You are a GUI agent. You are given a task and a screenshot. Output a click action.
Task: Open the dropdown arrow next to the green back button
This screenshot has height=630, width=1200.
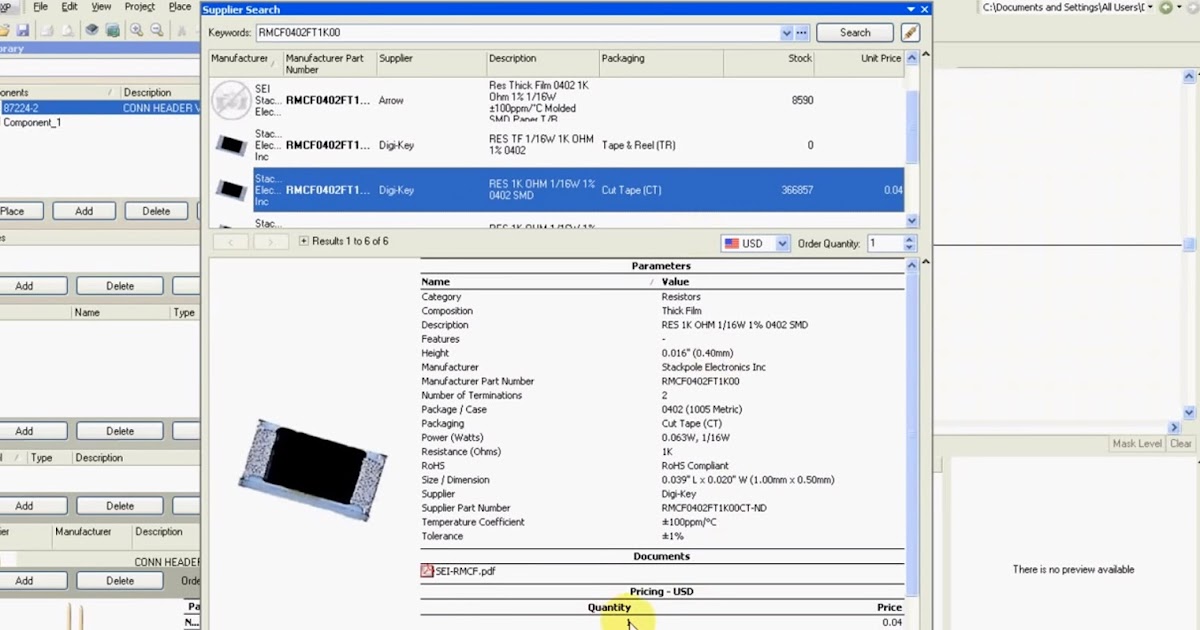click(x=1180, y=8)
